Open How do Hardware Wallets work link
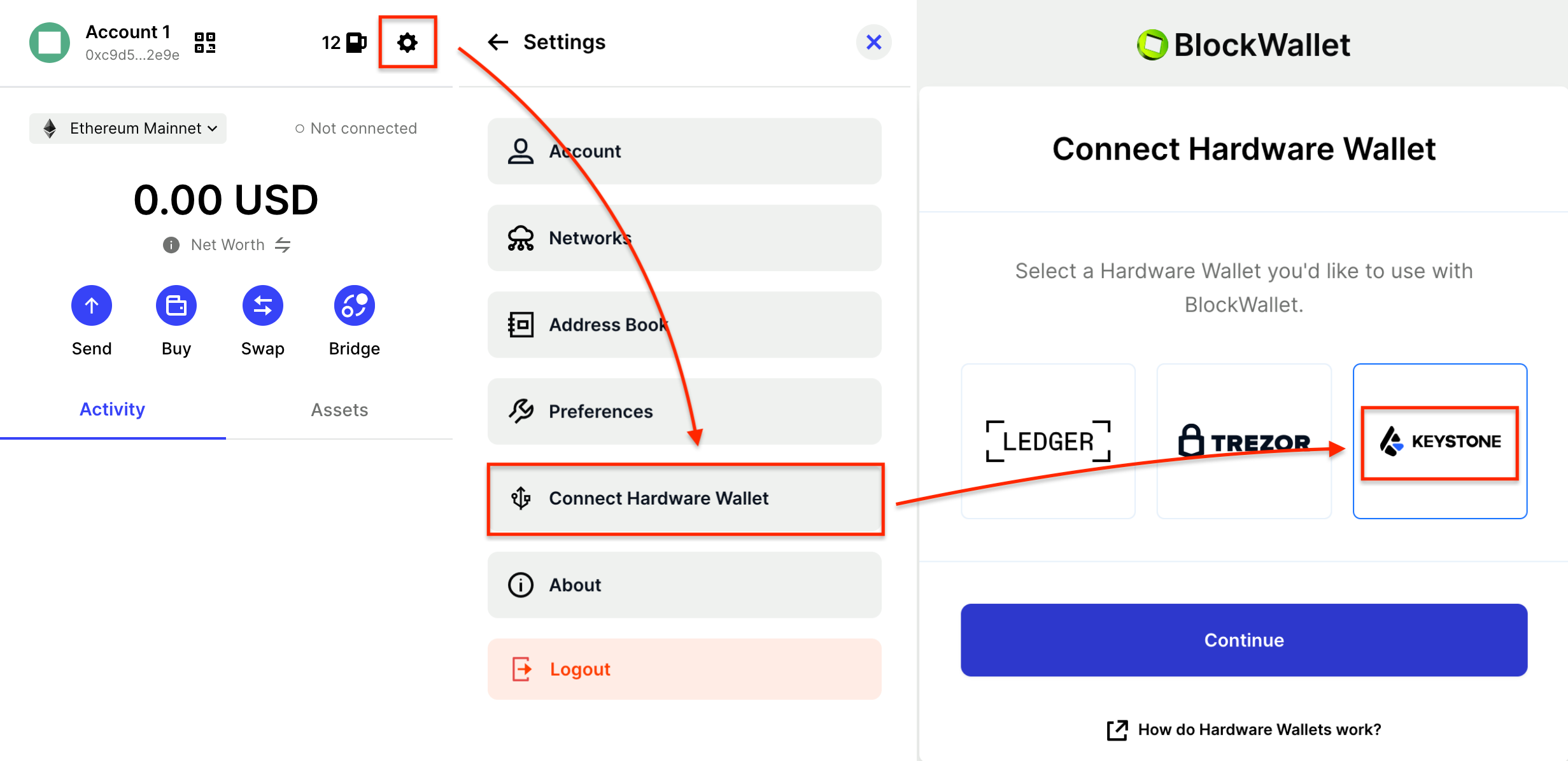This screenshot has width=1568, height=761. pos(1244,730)
